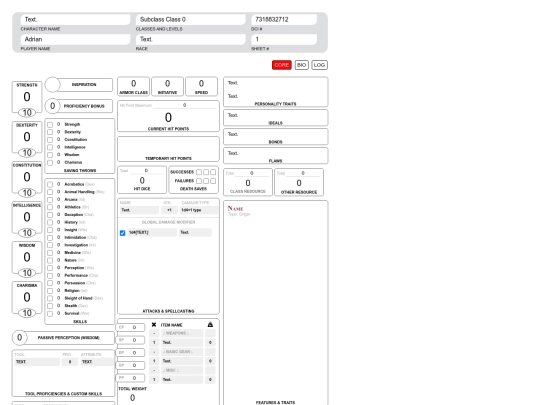Image resolution: width=540 pixels, height=405 pixels.
Task: Click the Character Name field
Action: pyautogui.click(x=75, y=20)
